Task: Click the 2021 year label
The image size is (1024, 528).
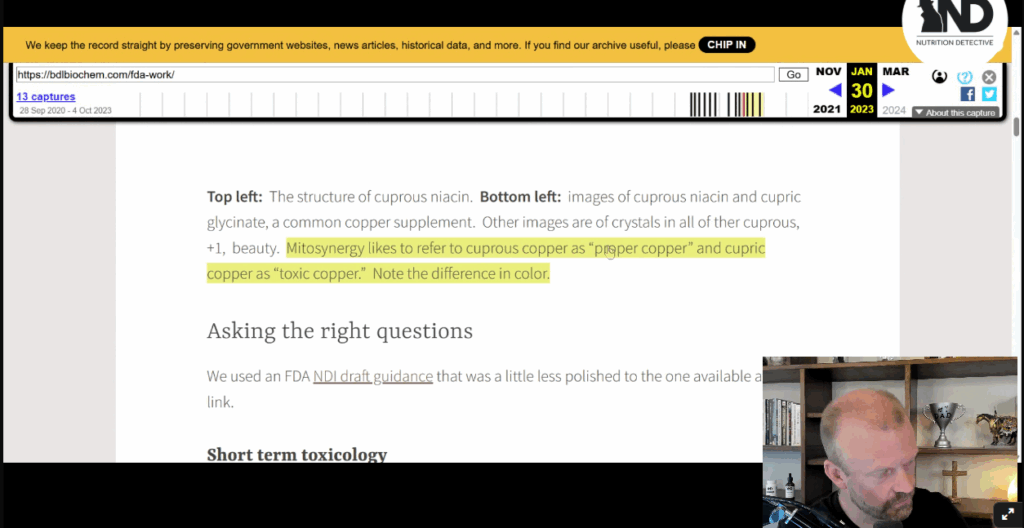Action: tap(827, 109)
